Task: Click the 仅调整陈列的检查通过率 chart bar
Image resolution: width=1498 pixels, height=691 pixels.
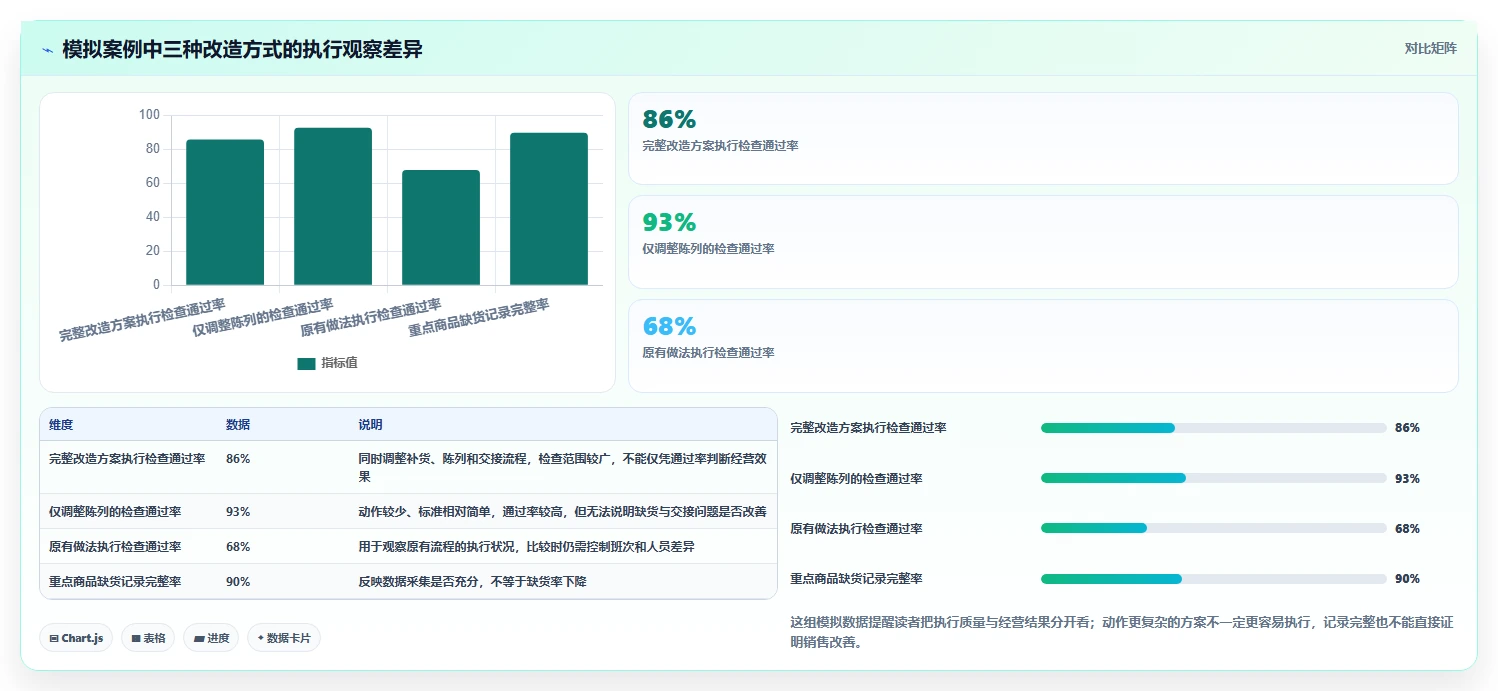Action: point(333,206)
